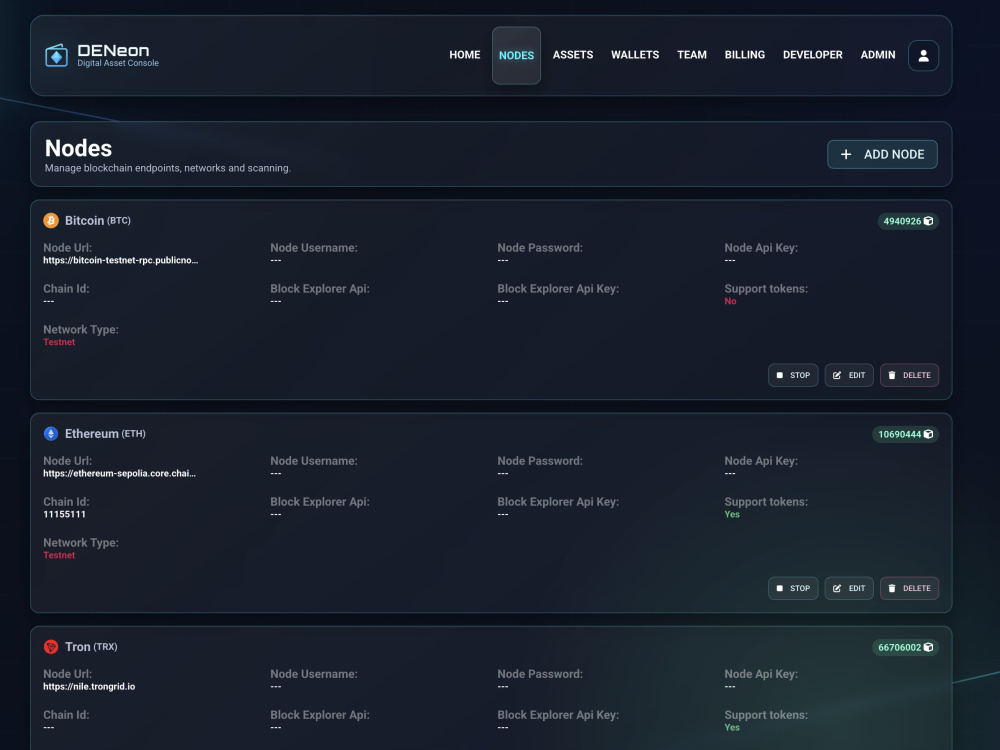The image size is (1000, 750).
Task: Click the Digital Asset Console subtitle
Action: coord(118,63)
